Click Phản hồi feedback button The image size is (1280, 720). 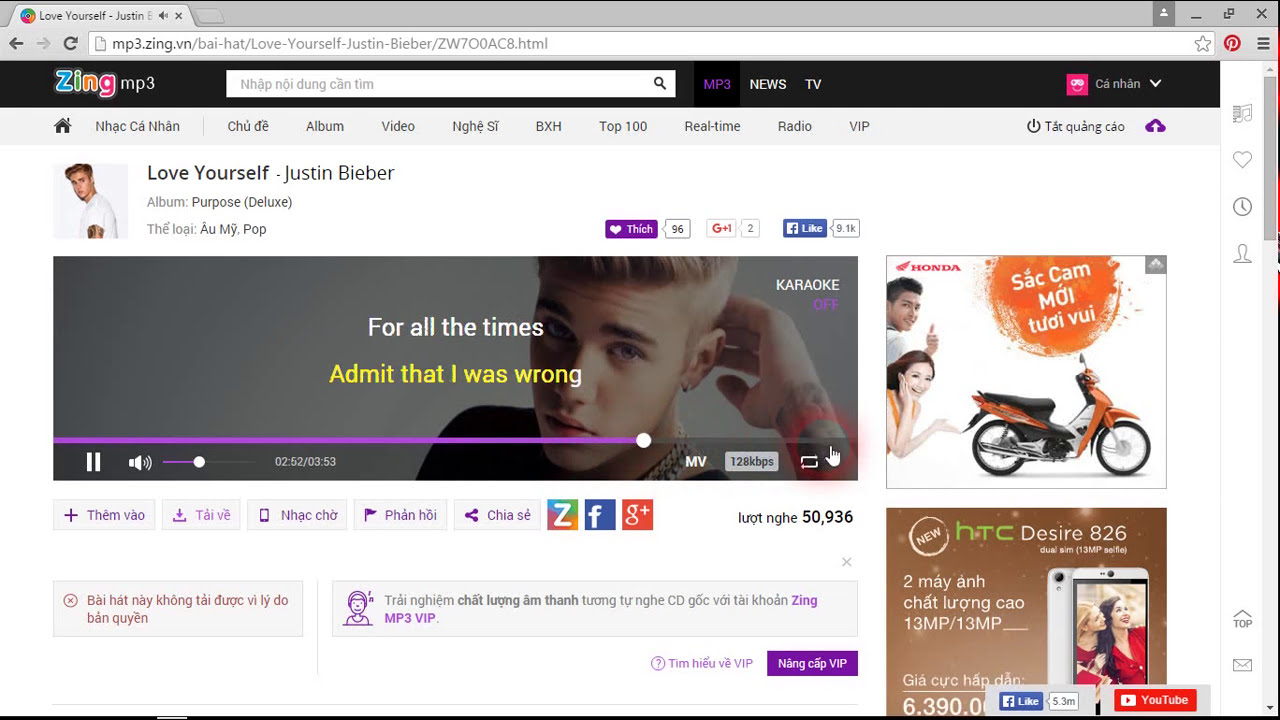(x=400, y=515)
